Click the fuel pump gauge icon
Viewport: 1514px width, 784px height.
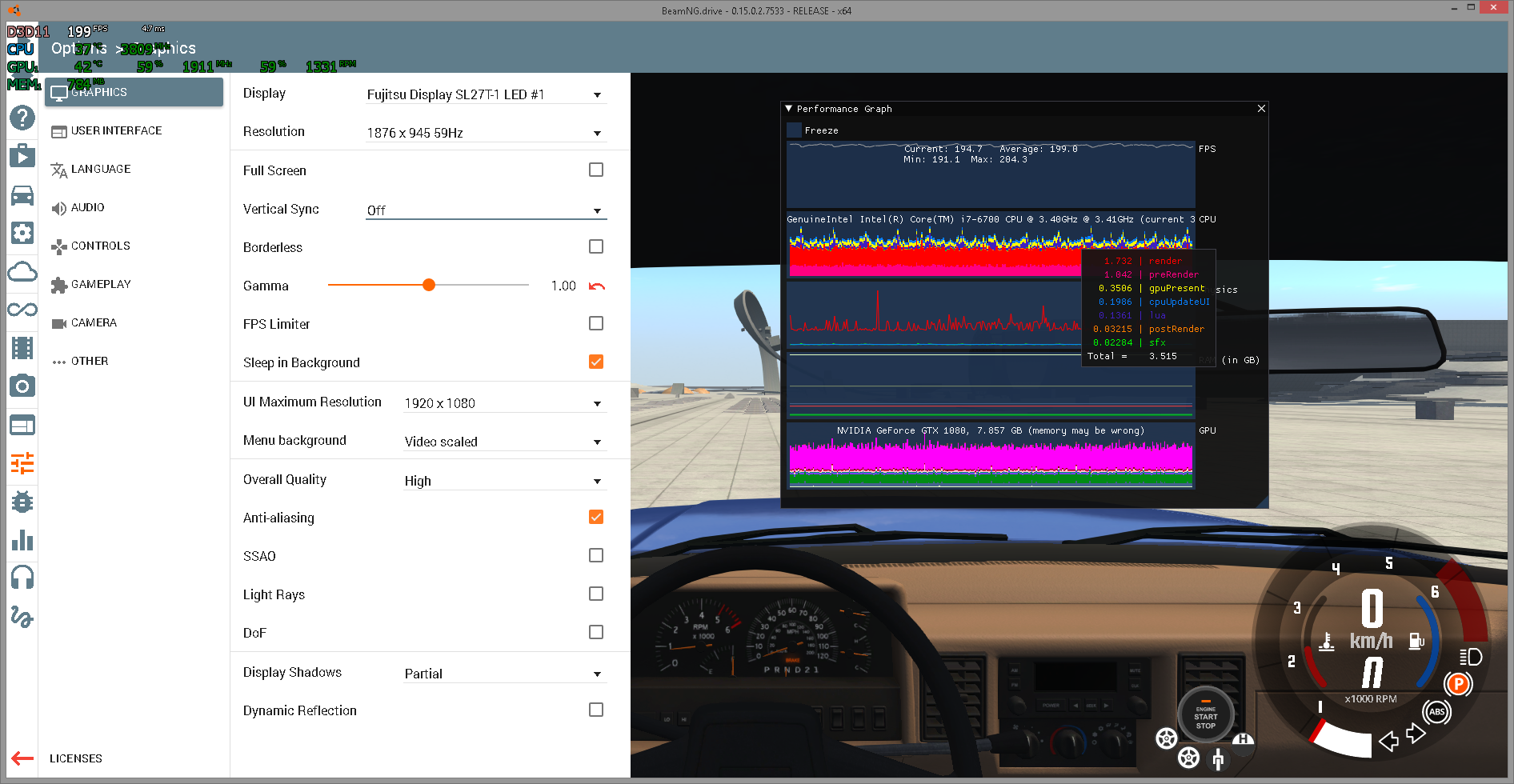click(x=1416, y=642)
